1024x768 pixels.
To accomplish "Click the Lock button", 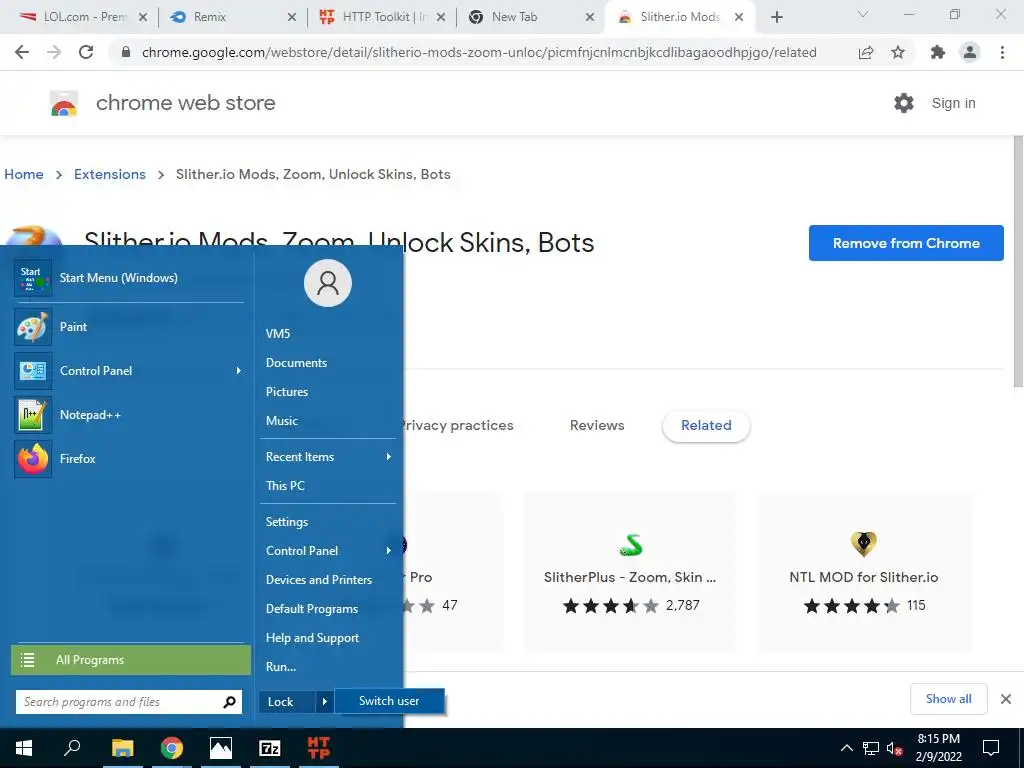I will [287, 702].
